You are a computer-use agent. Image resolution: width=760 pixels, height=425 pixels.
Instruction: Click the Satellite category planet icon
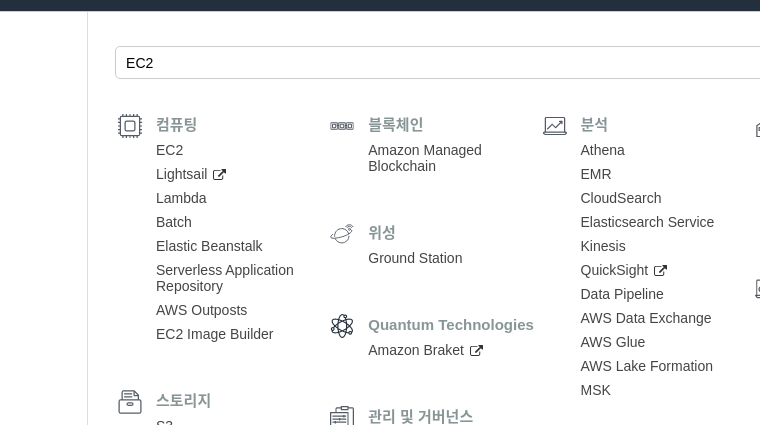coord(342,234)
